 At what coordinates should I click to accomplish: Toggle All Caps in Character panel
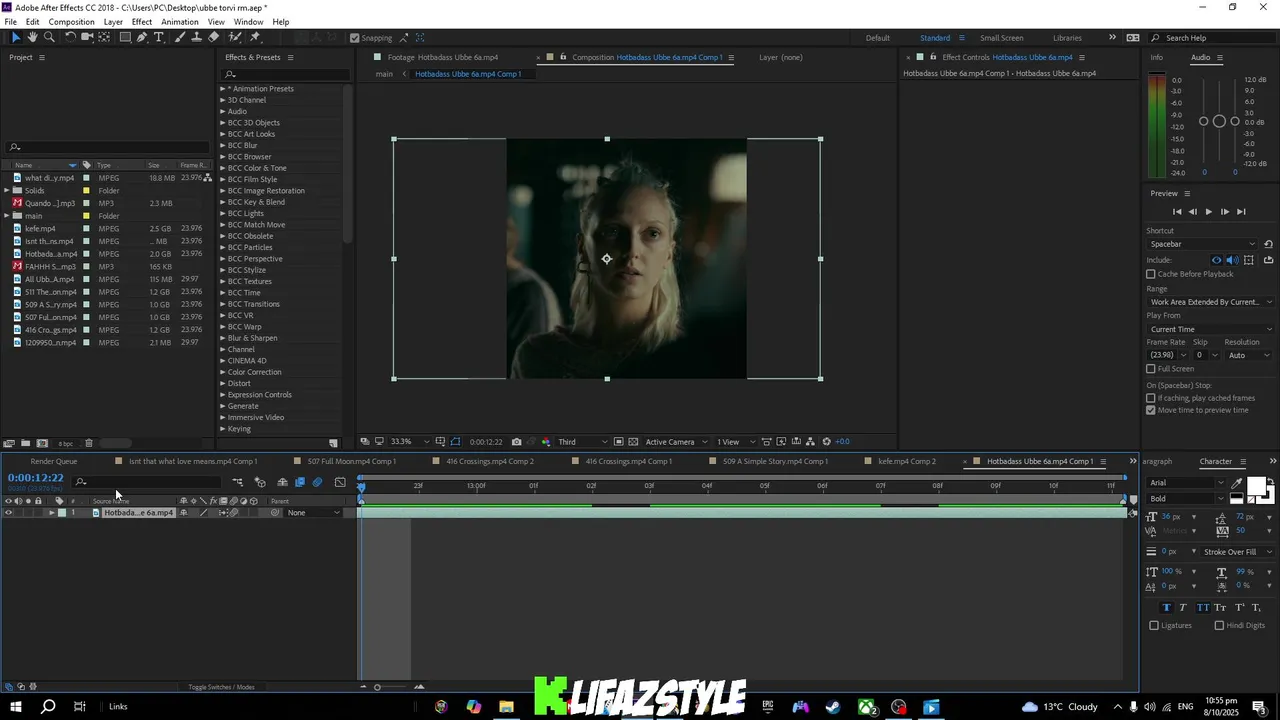pos(1203,607)
